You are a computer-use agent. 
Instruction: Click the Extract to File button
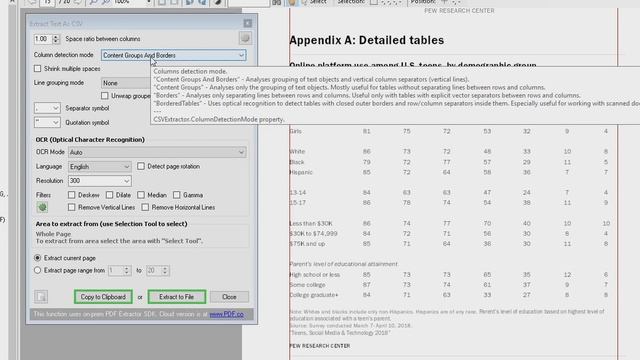177,297
